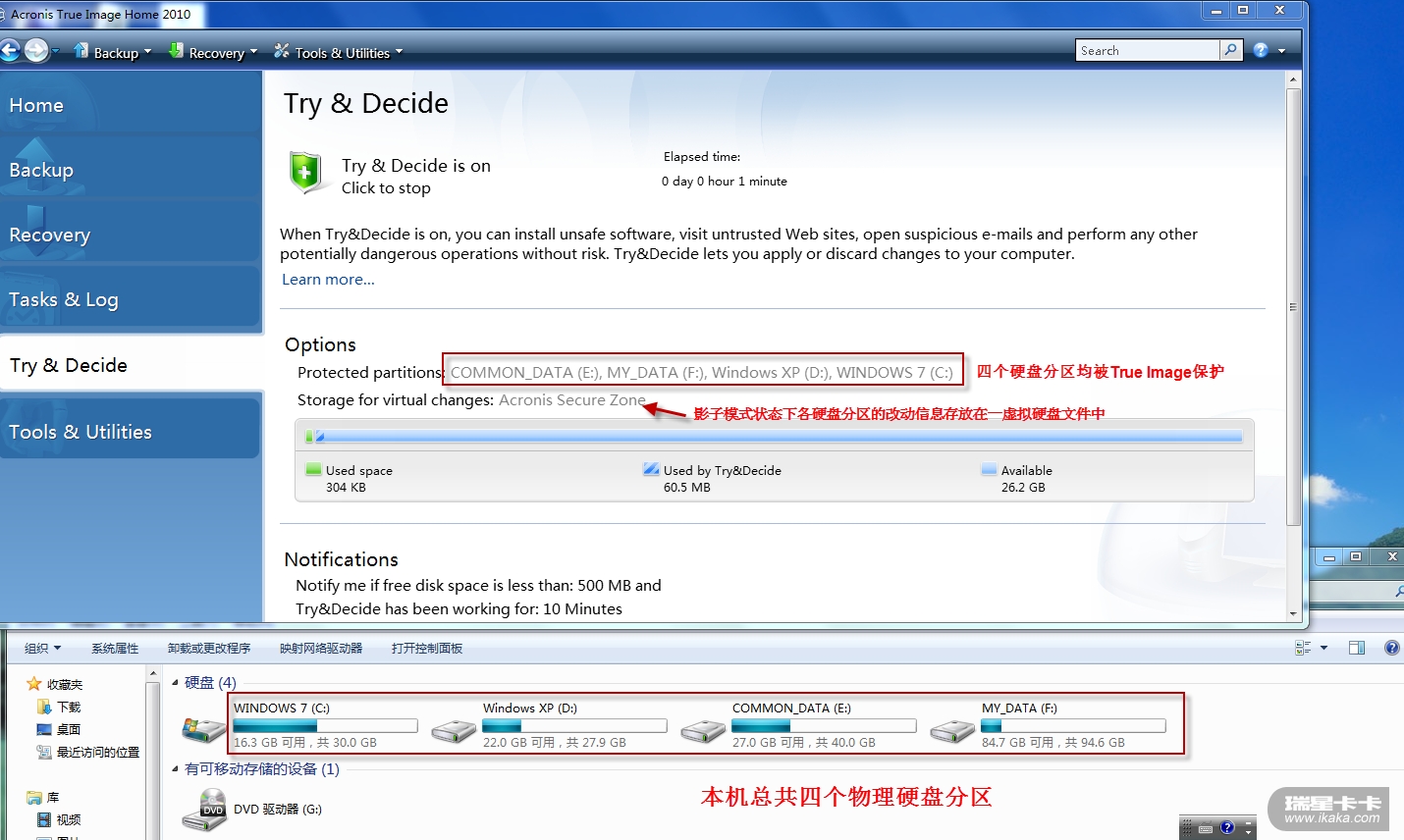Open the WINDOWS 7 (C:) drive
This screenshot has height=840, width=1404.
click(300, 725)
